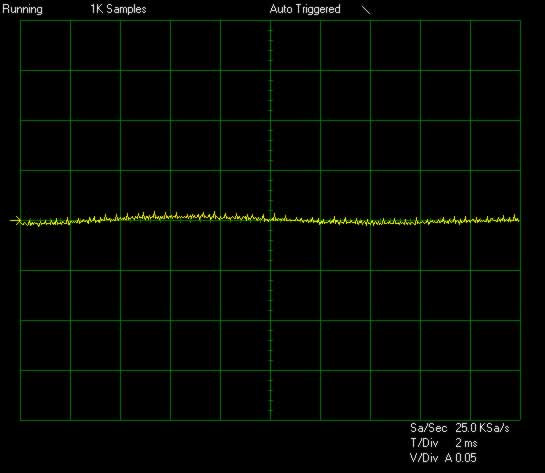Click the V/Div readout label
Image resolution: width=545 pixels, height=473 pixels.
tap(424, 458)
